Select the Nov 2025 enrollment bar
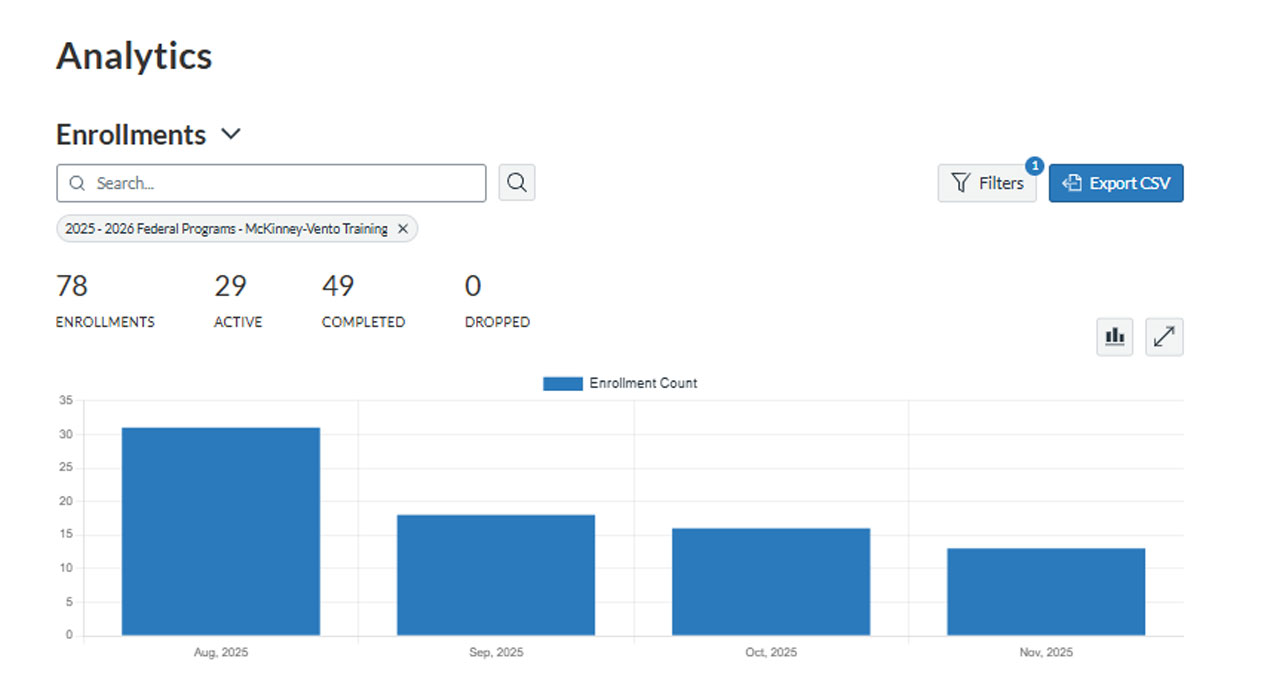 pos(1044,590)
